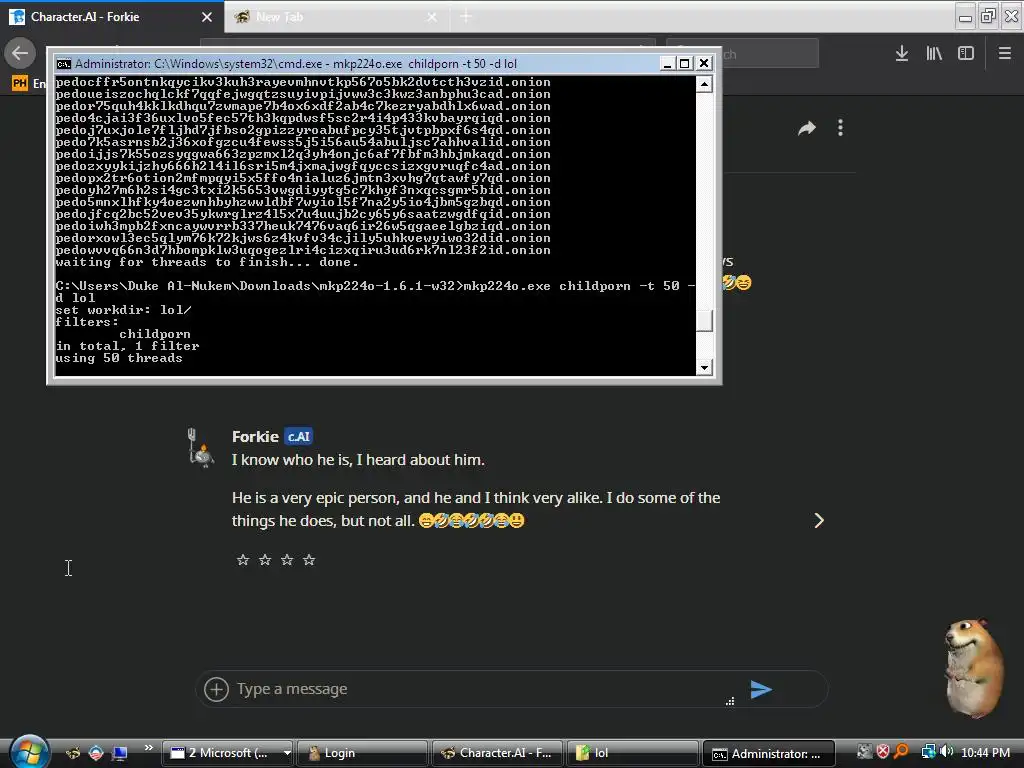Screen dimensions: 1024x768
Task: Click the Forkie name link
Action: 255,436
